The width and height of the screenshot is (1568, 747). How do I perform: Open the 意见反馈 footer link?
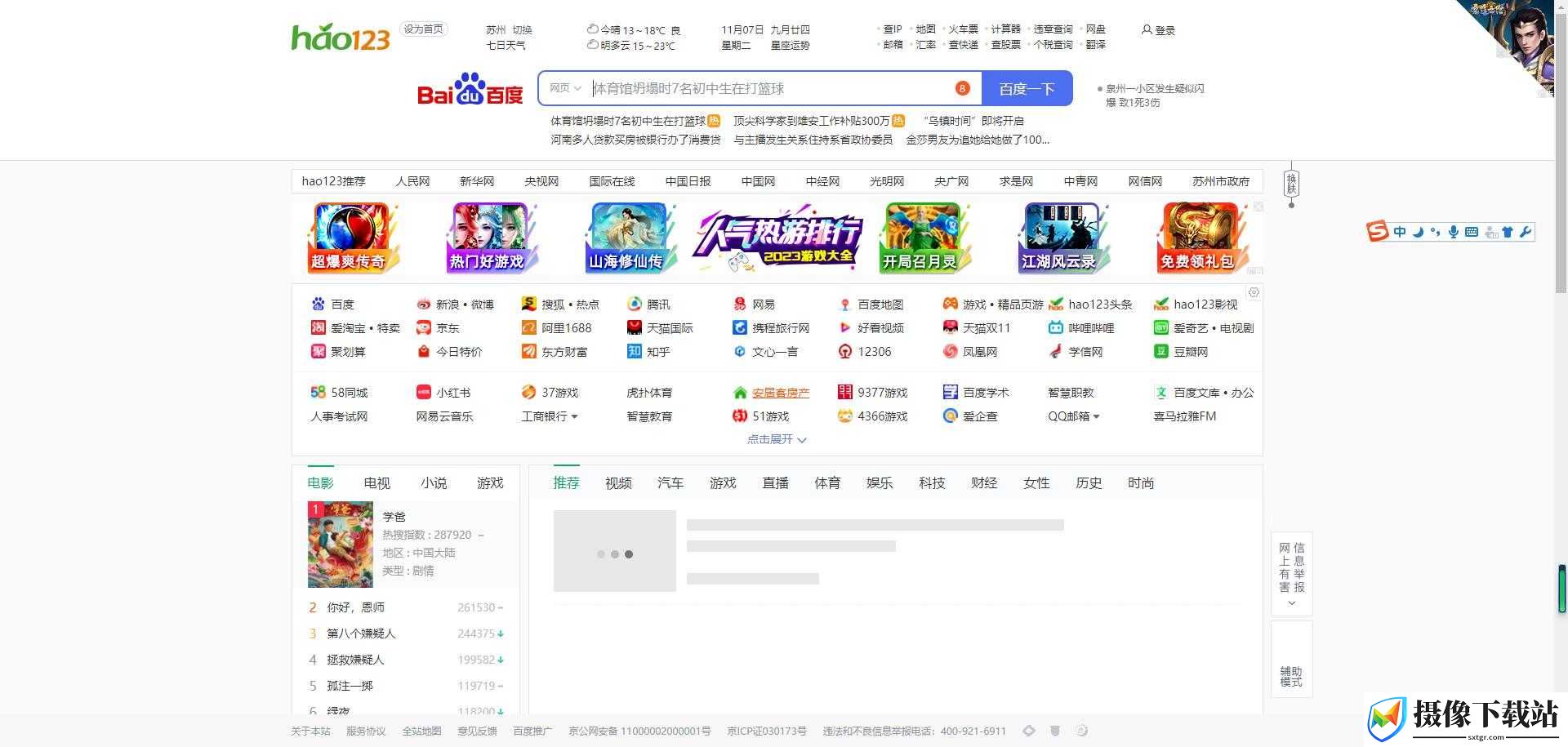[477, 731]
